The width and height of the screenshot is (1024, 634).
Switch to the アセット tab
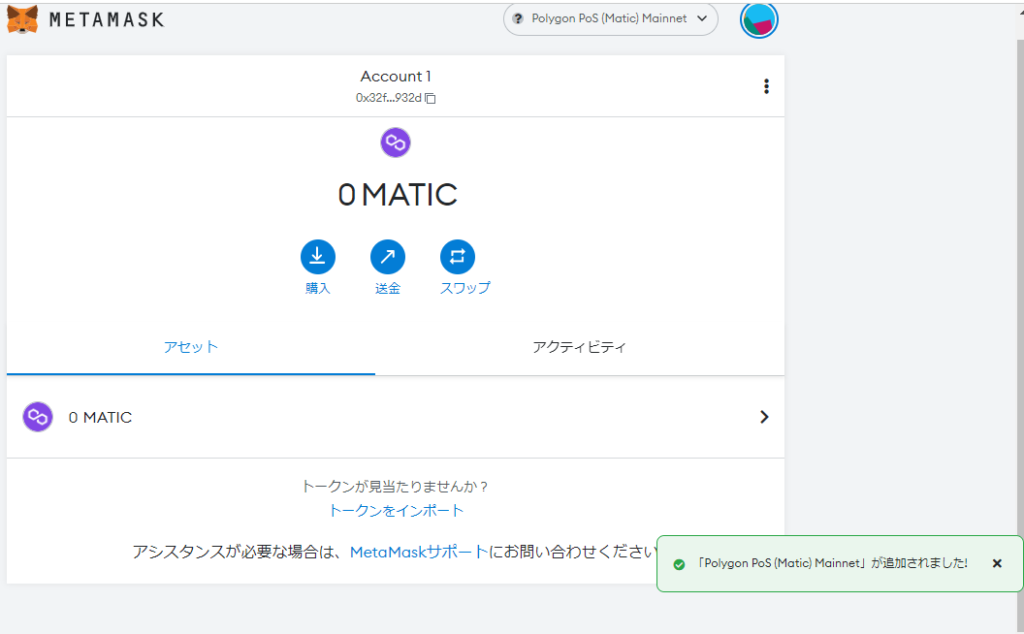coord(191,347)
